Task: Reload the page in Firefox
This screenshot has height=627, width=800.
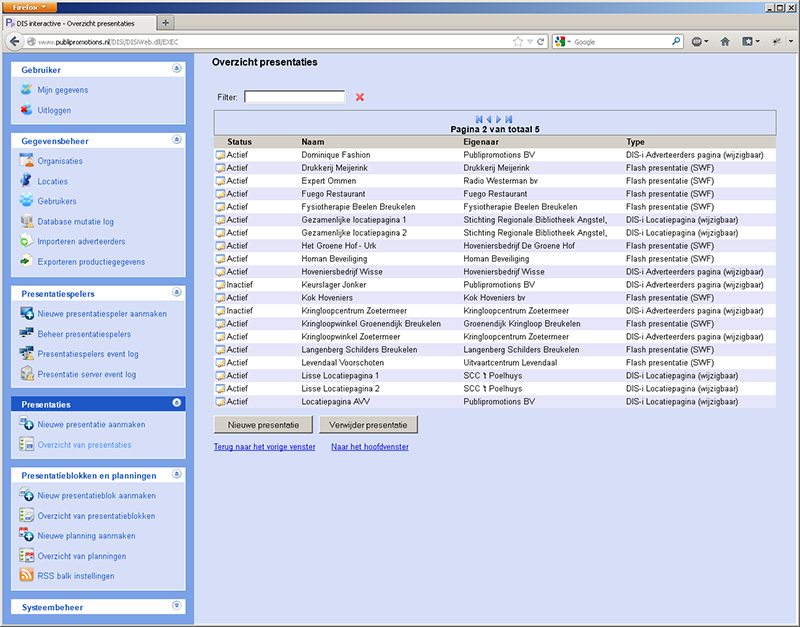Action: click(x=541, y=42)
